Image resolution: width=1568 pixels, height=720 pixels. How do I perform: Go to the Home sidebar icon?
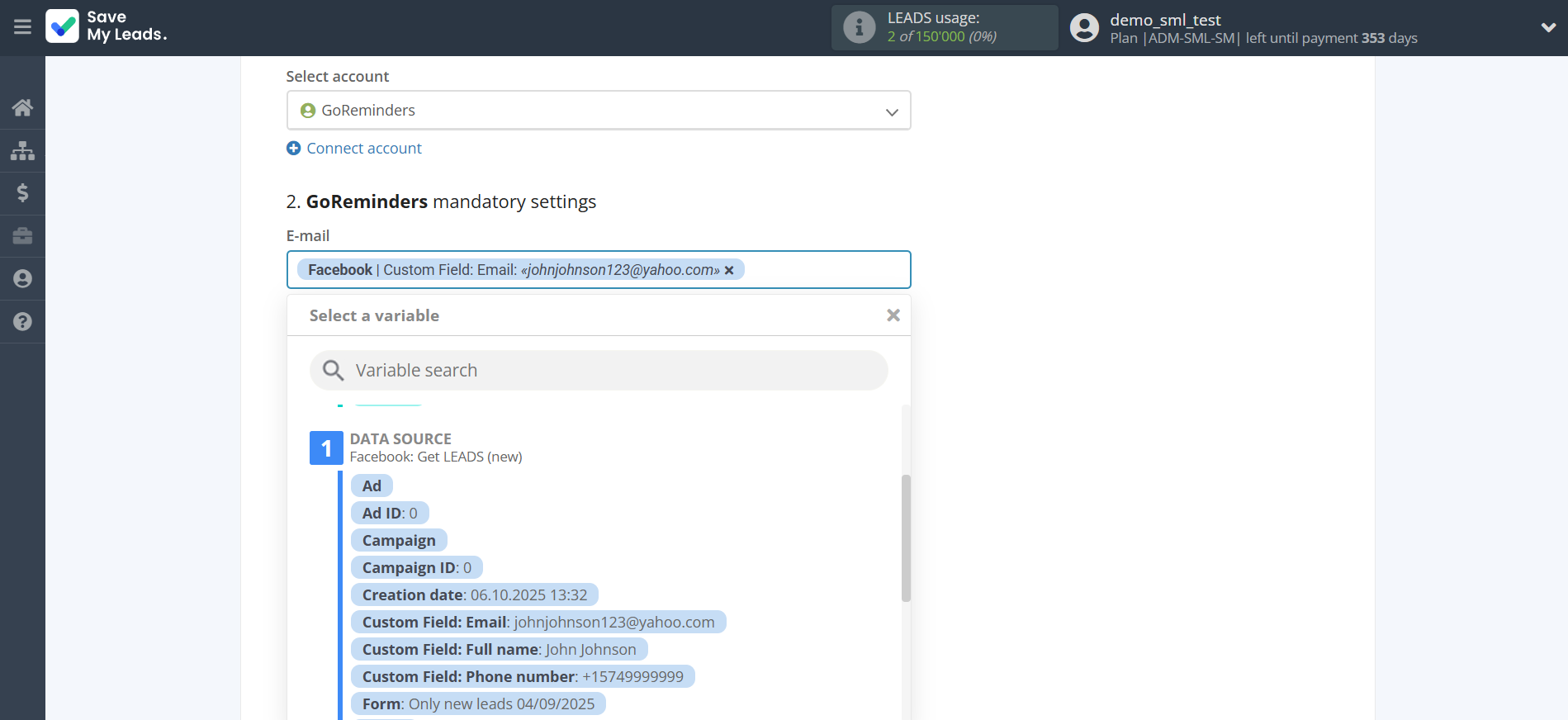22,107
